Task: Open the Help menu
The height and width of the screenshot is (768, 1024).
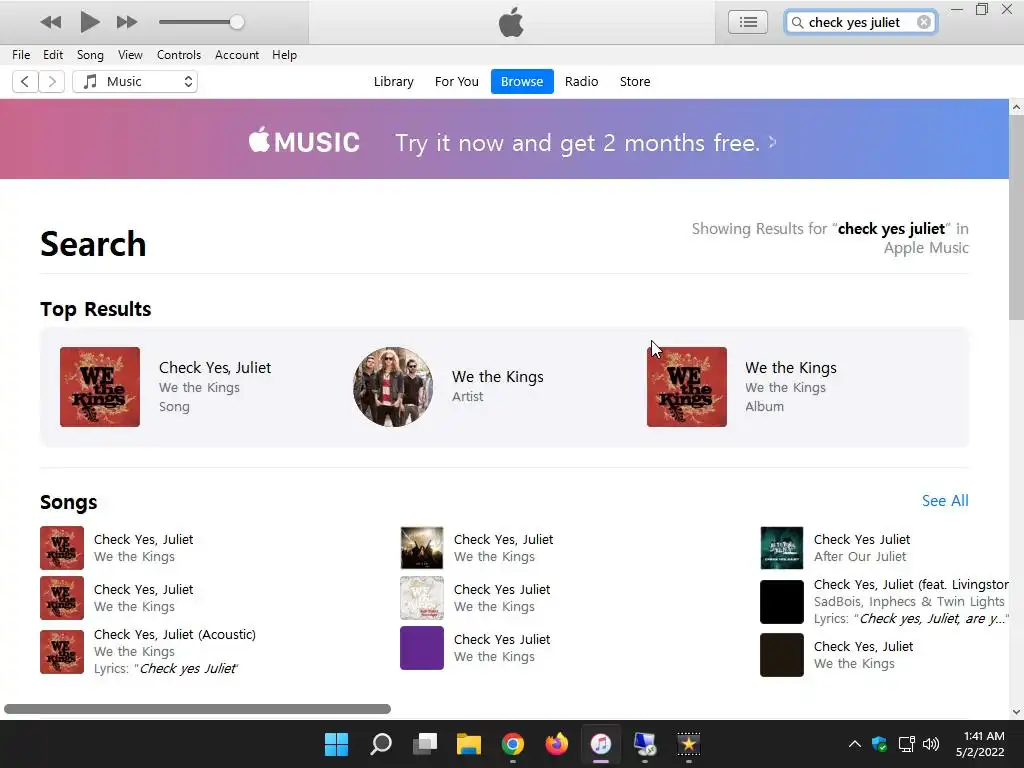Action: [285, 55]
